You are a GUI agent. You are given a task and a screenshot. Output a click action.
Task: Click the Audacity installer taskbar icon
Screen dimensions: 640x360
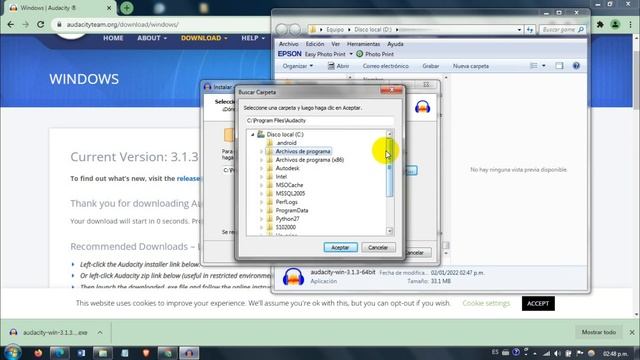tap(189, 353)
